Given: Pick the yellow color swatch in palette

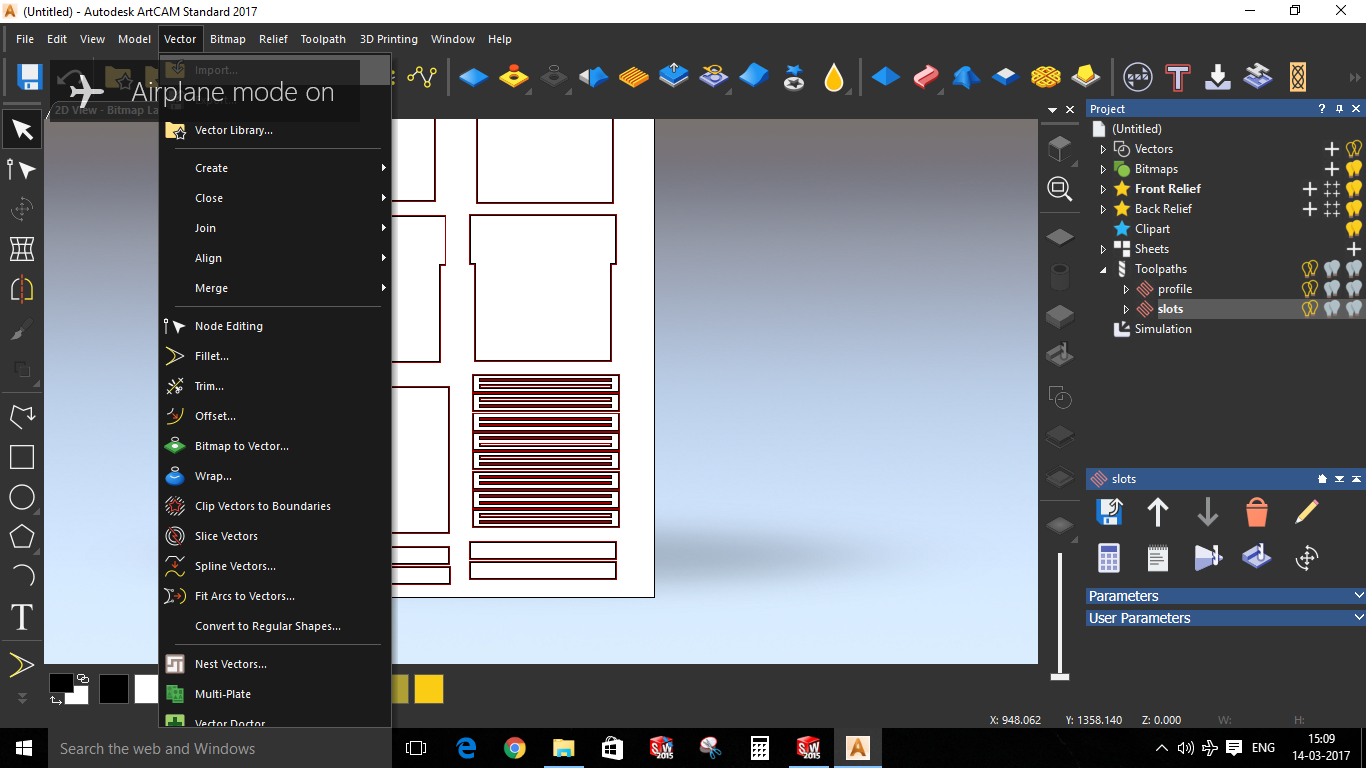Looking at the screenshot, I should pos(429,689).
